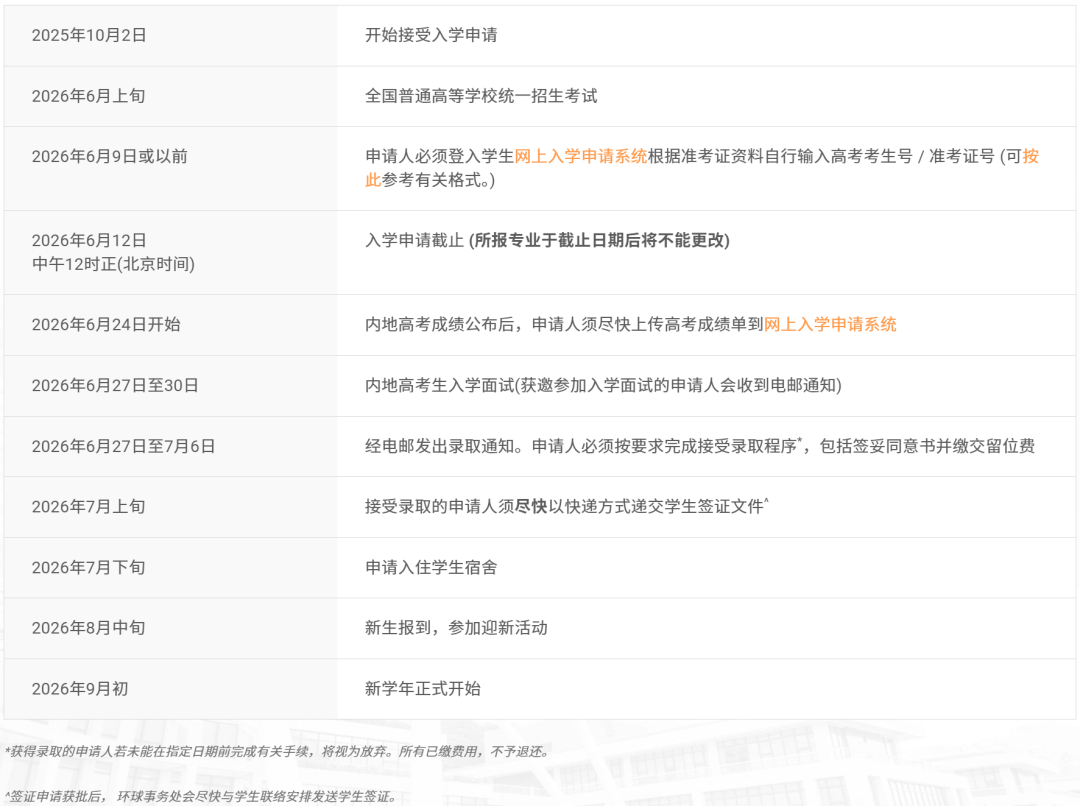Click the 按此 format reference link
The height and width of the screenshot is (806, 1080).
coord(1030,156)
